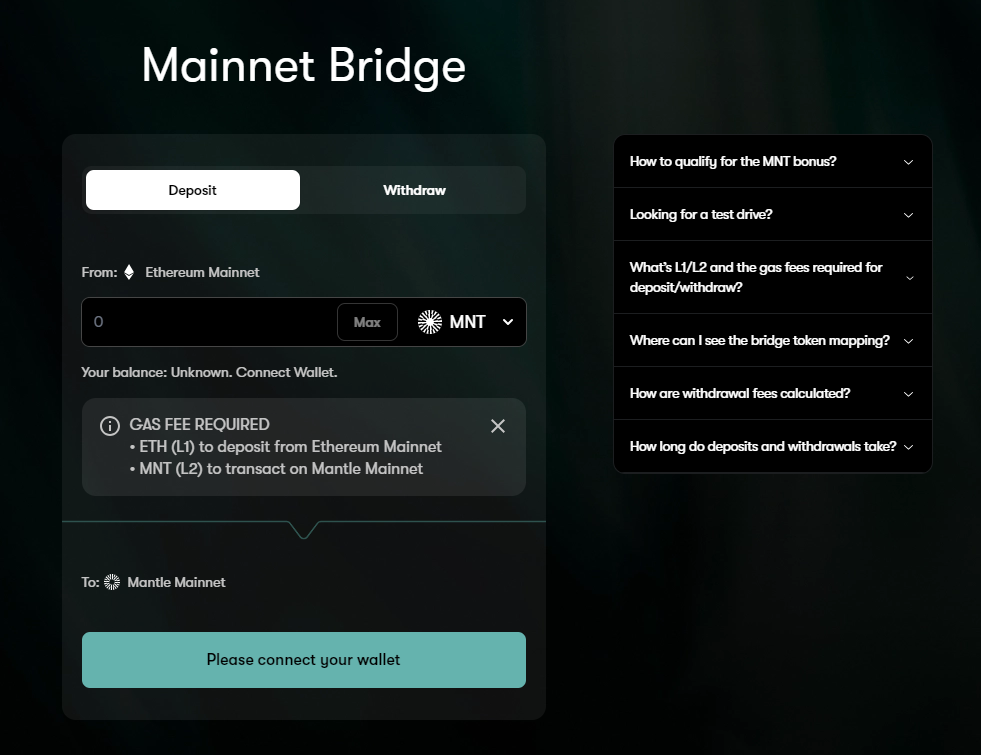The width and height of the screenshot is (981, 755).
Task: Expand 'How long do deposits and withdrawals take?'
Action: (763, 447)
